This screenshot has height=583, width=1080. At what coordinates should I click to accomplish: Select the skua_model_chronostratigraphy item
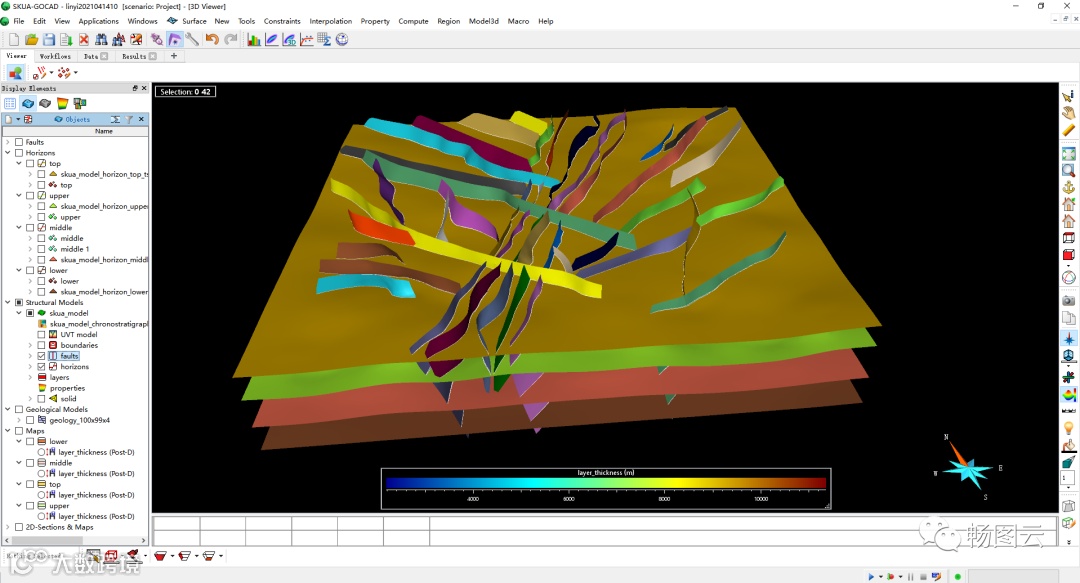pyautogui.click(x=98, y=324)
